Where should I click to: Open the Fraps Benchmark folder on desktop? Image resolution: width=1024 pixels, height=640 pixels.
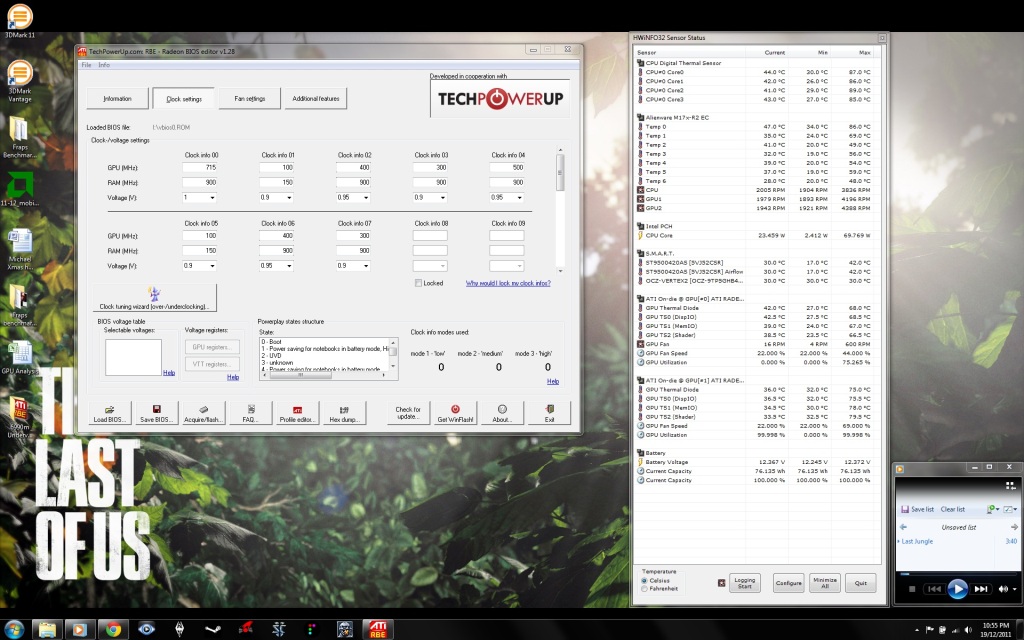pos(20,137)
